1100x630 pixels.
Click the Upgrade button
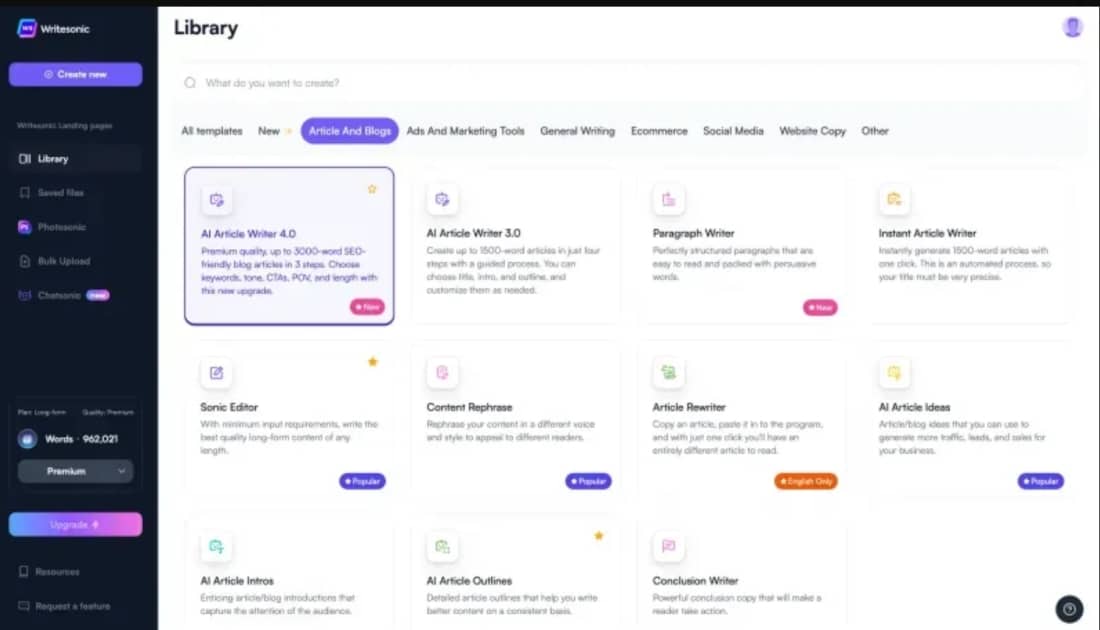(75, 525)
